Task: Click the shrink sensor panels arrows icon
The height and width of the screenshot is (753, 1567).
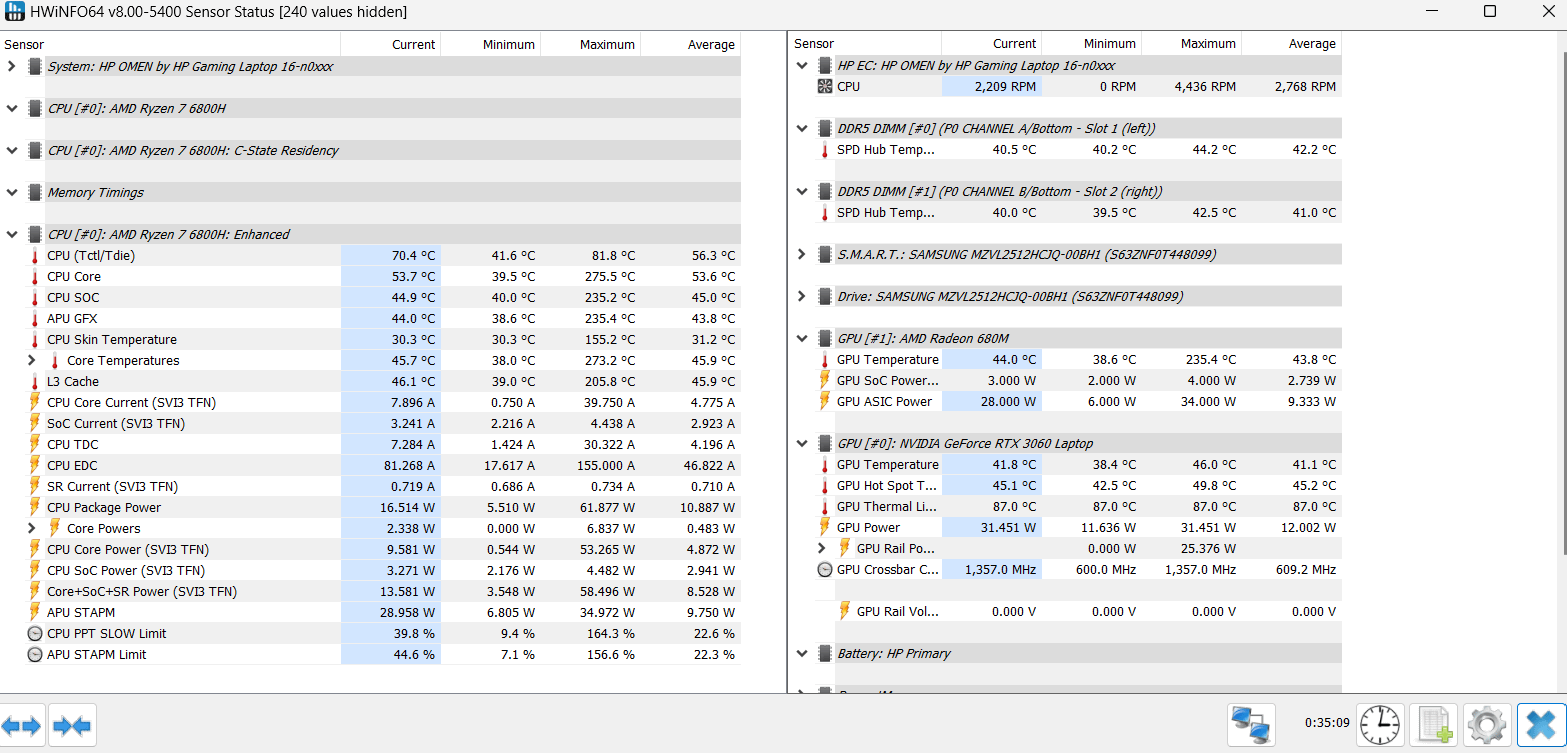Action: point(72,726)
